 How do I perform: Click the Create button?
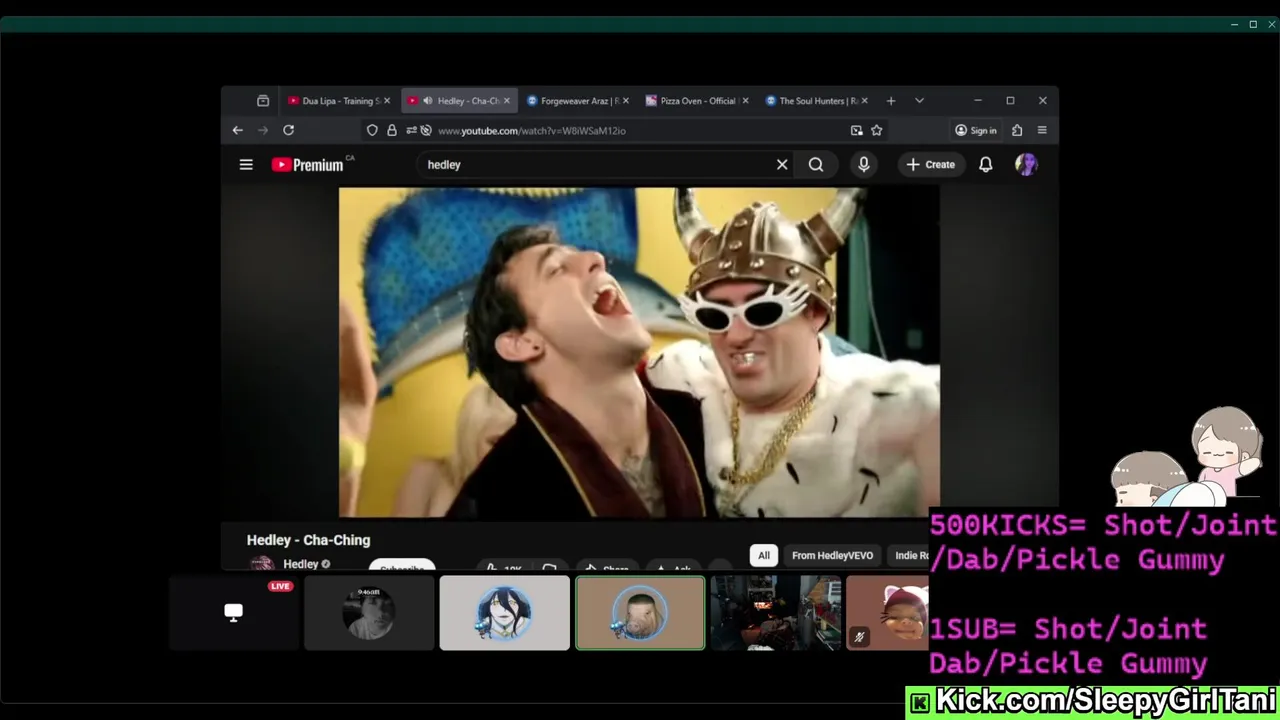click(931, 165)
